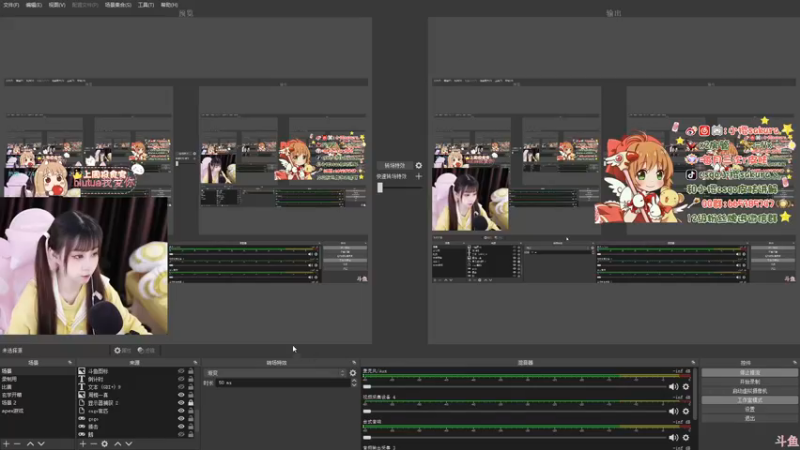Toggle the lock on gogo source
The image size is (800, 450).
click(x=191, y=418)
